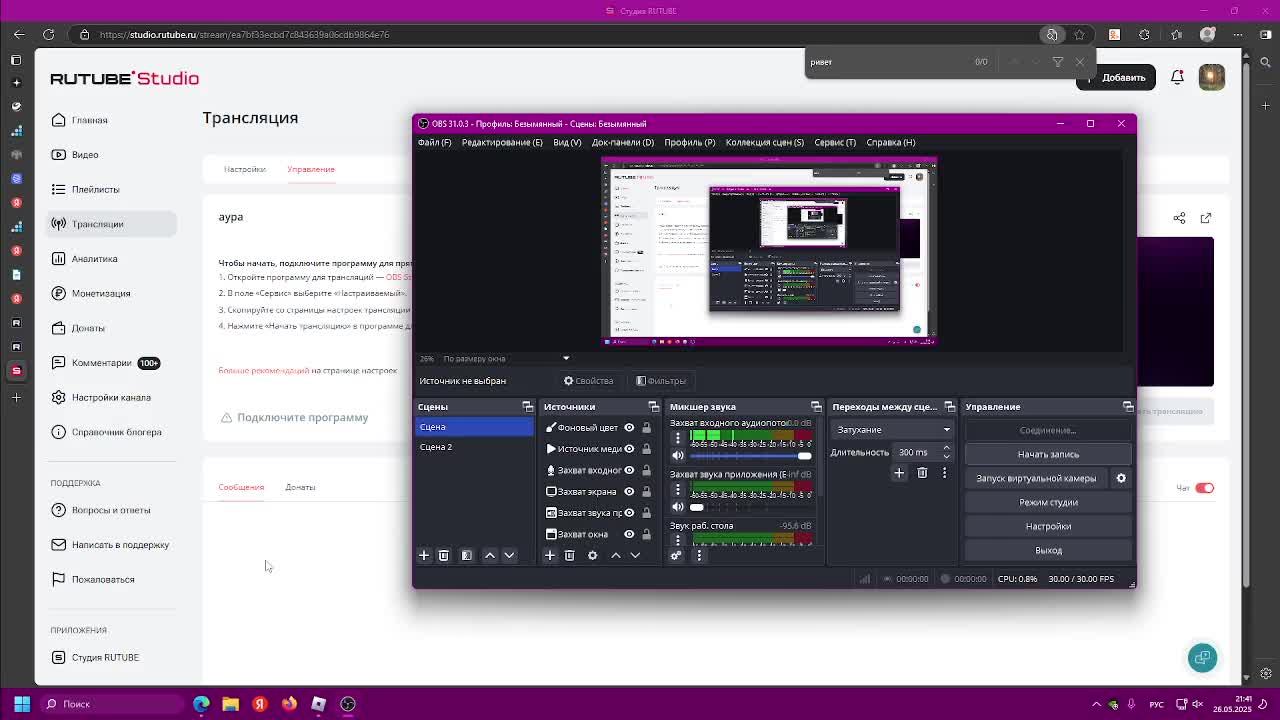Click Начать запись button in OBS
Screen dimensions: 1280x720
tap(1048, 454)
